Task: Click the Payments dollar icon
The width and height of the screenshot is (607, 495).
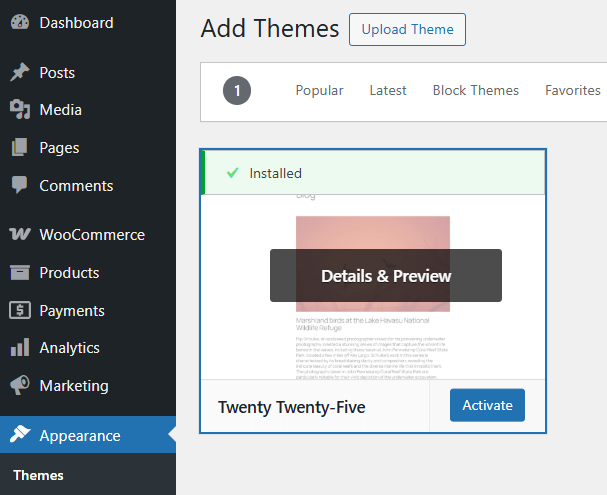Action: [19, 311]
